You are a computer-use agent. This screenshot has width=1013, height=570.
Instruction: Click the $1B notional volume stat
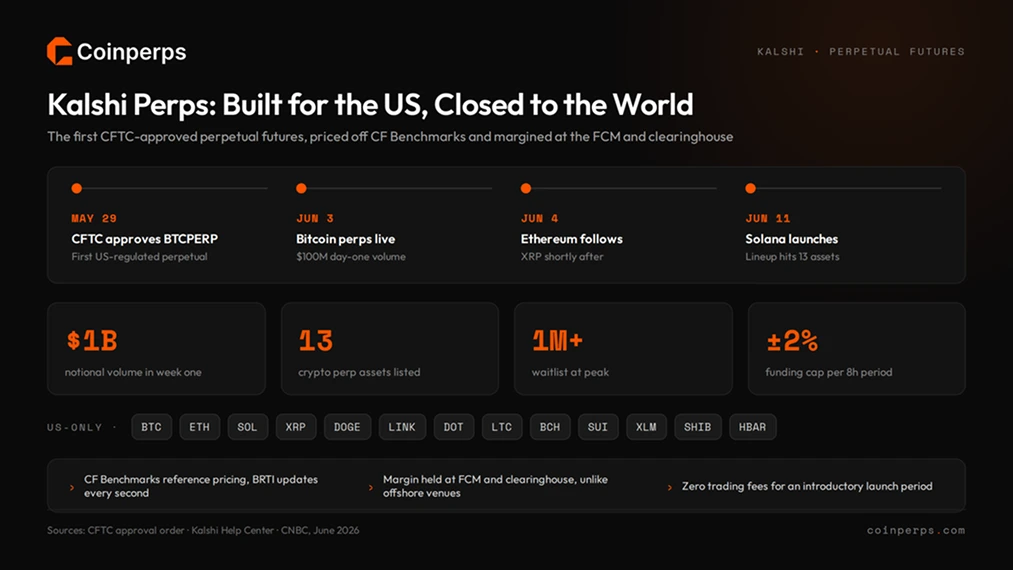coord(156,349)
